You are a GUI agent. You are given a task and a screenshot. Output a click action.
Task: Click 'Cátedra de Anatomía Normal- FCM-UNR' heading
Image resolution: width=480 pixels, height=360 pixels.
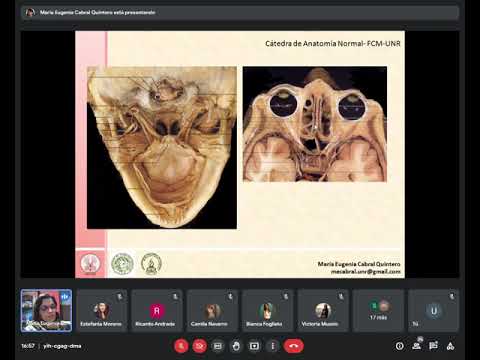click(x=333, y=43)
